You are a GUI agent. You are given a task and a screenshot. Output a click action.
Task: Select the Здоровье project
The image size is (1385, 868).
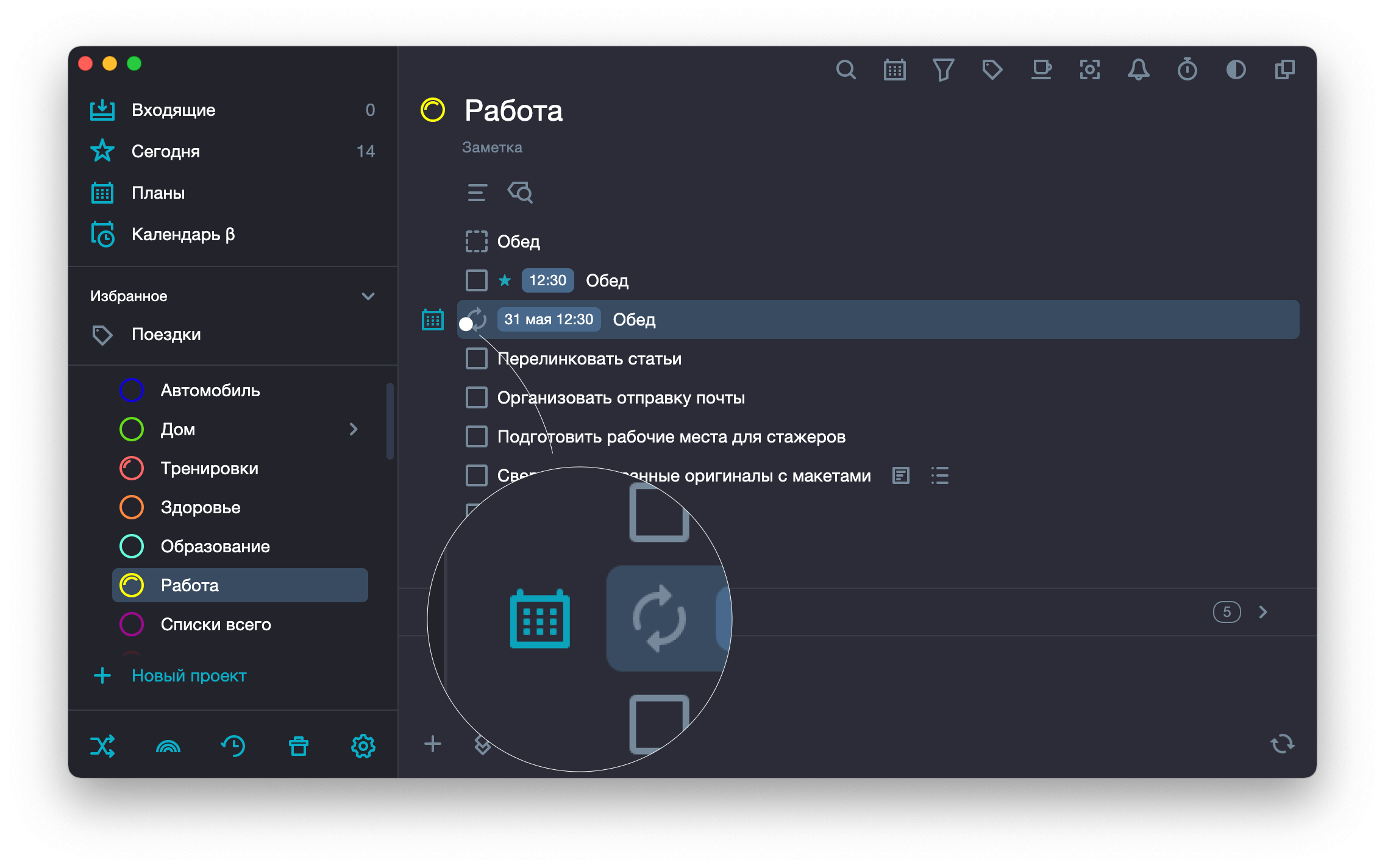[240, 507]
